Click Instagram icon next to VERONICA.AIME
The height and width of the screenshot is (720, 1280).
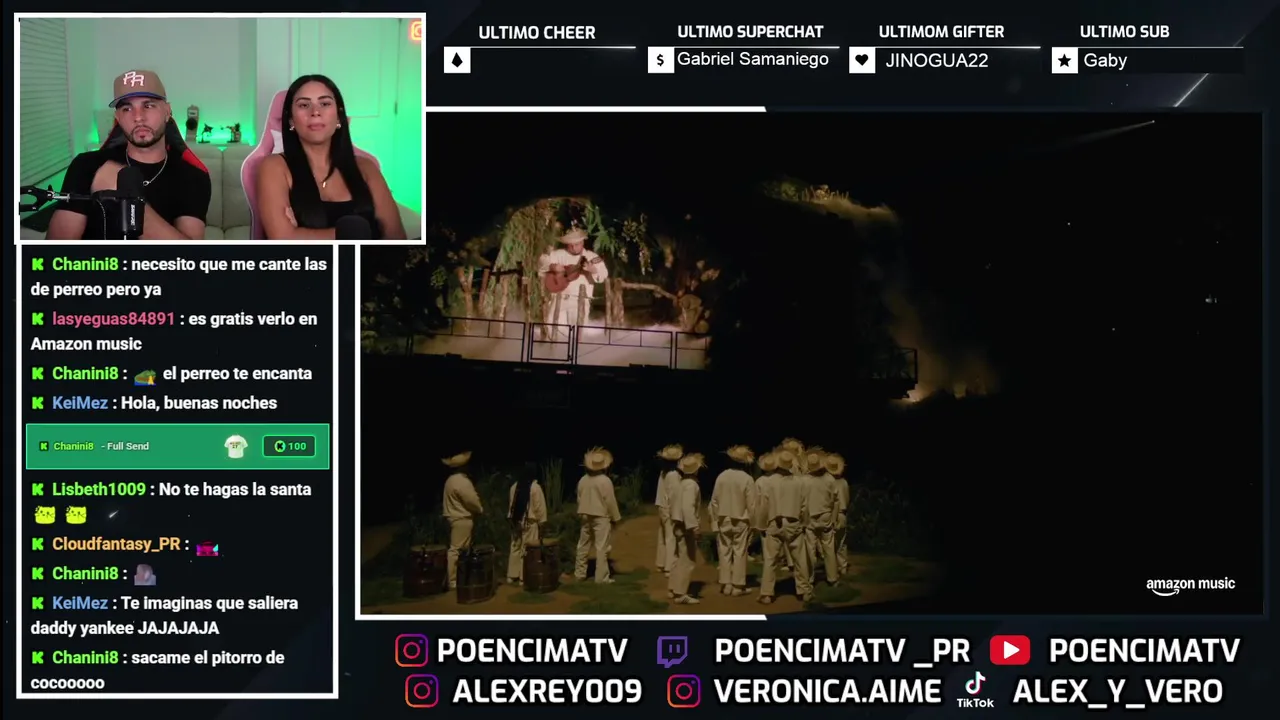(x=684, y=691)
